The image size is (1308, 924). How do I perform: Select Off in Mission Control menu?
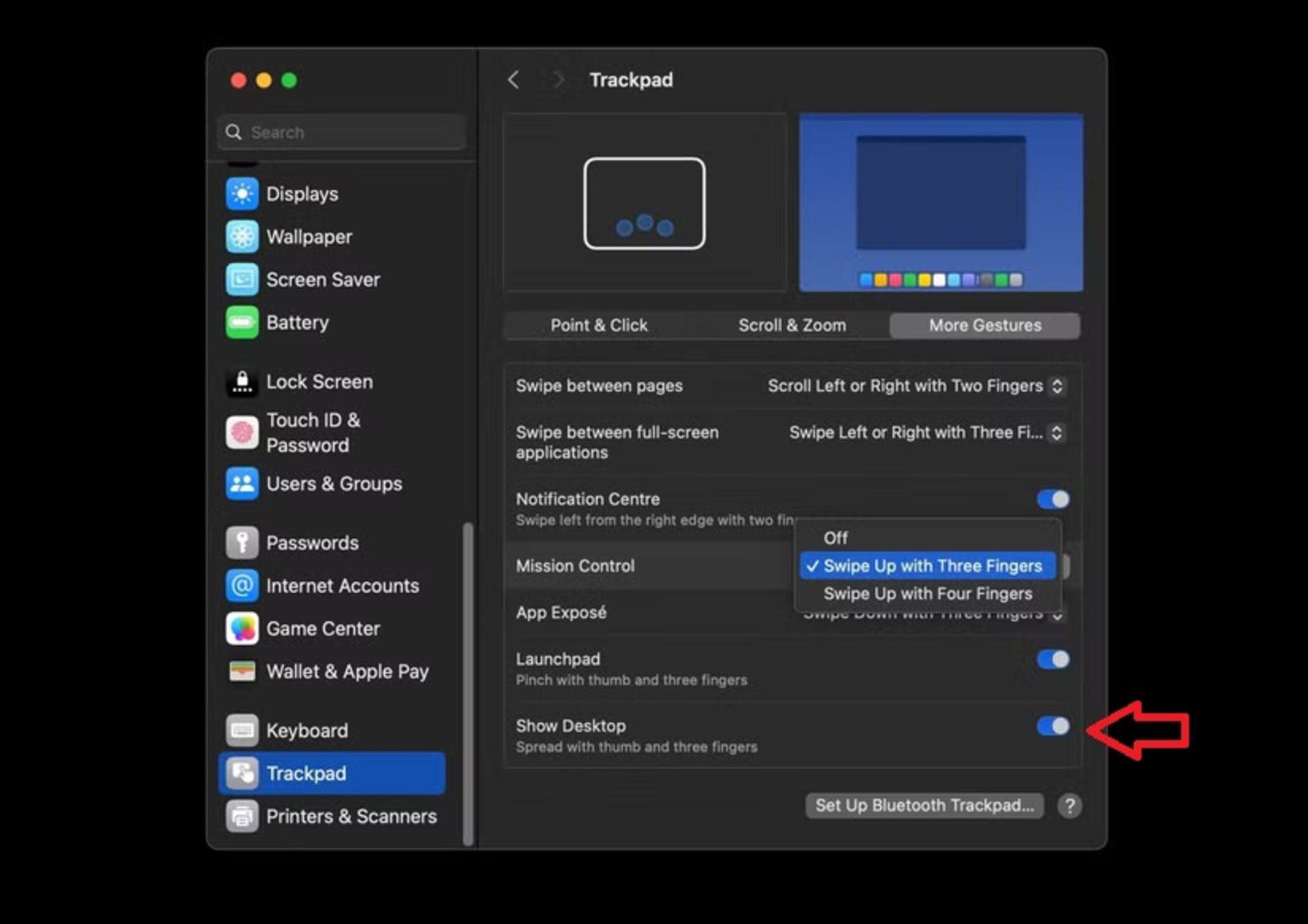pos(836,538)
